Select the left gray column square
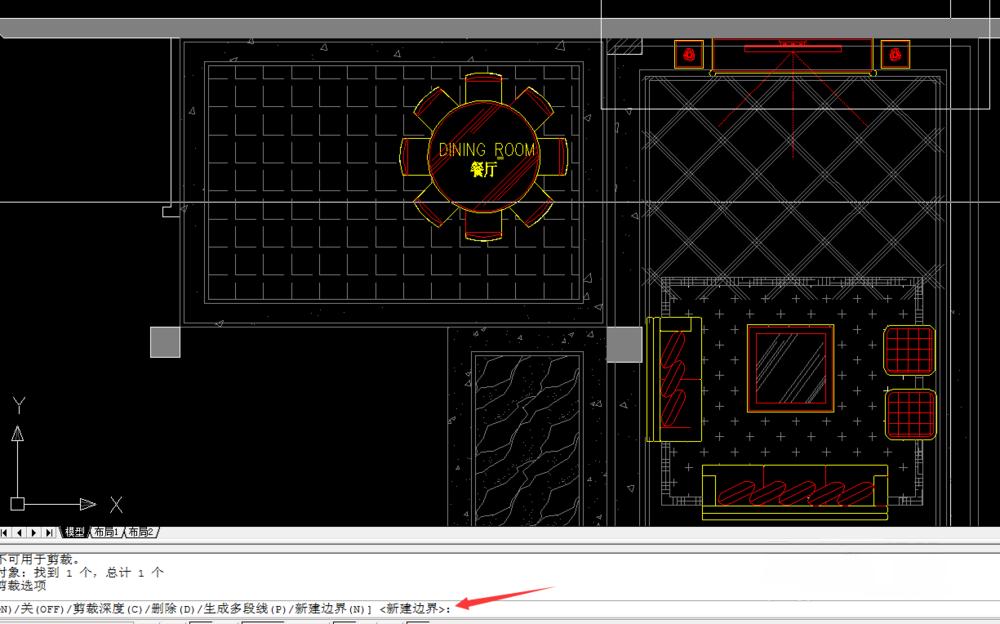The height and width of the screenshot is (624, 1000). pos(165,342)
